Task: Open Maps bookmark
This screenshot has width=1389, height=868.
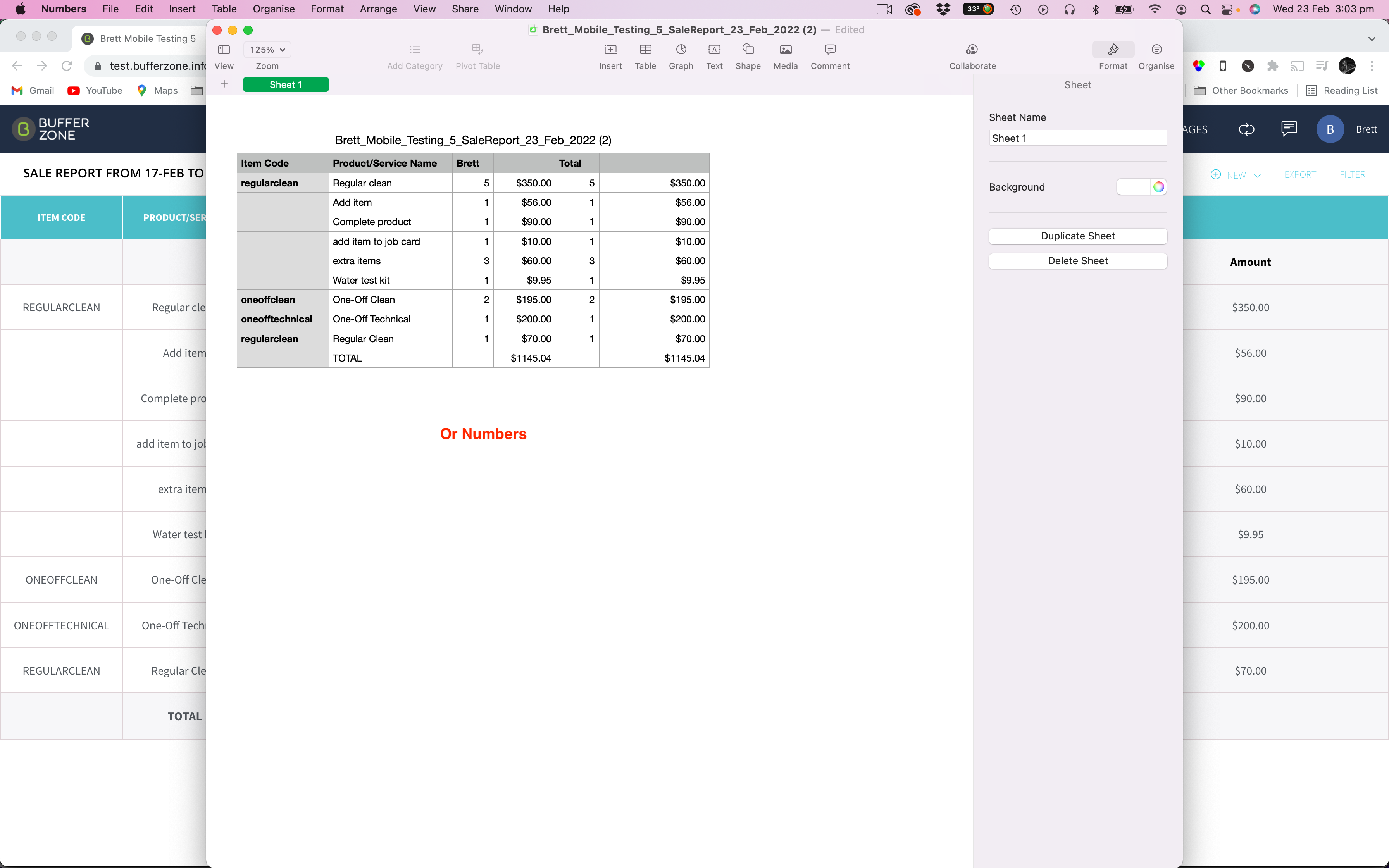Action: pos(157,91)
